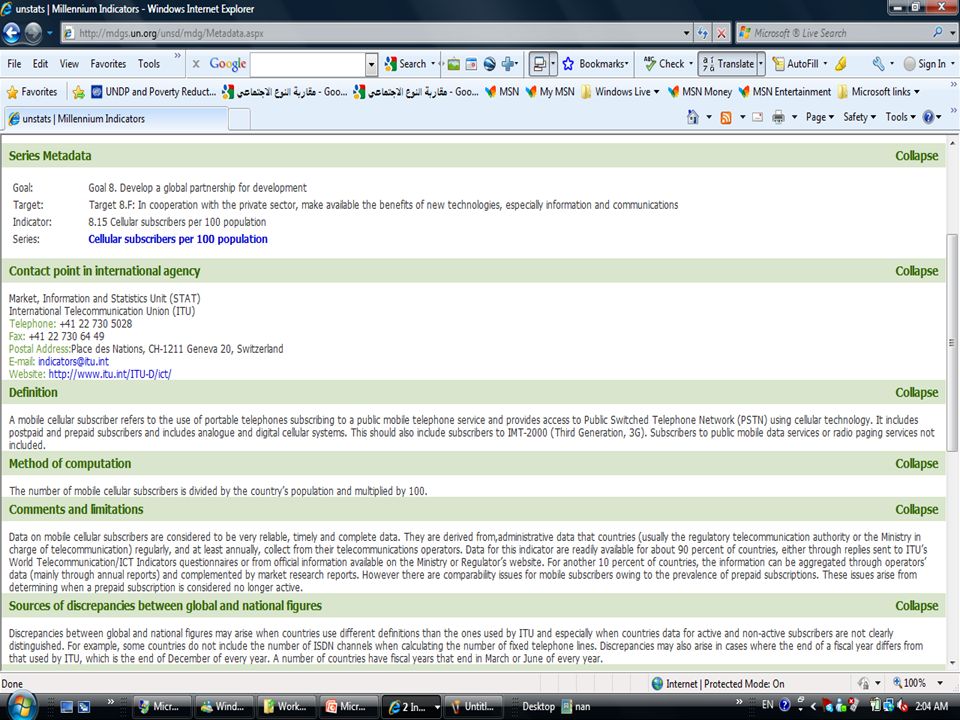Select the unstats | Millennium Indicators tab

(116, 119)
